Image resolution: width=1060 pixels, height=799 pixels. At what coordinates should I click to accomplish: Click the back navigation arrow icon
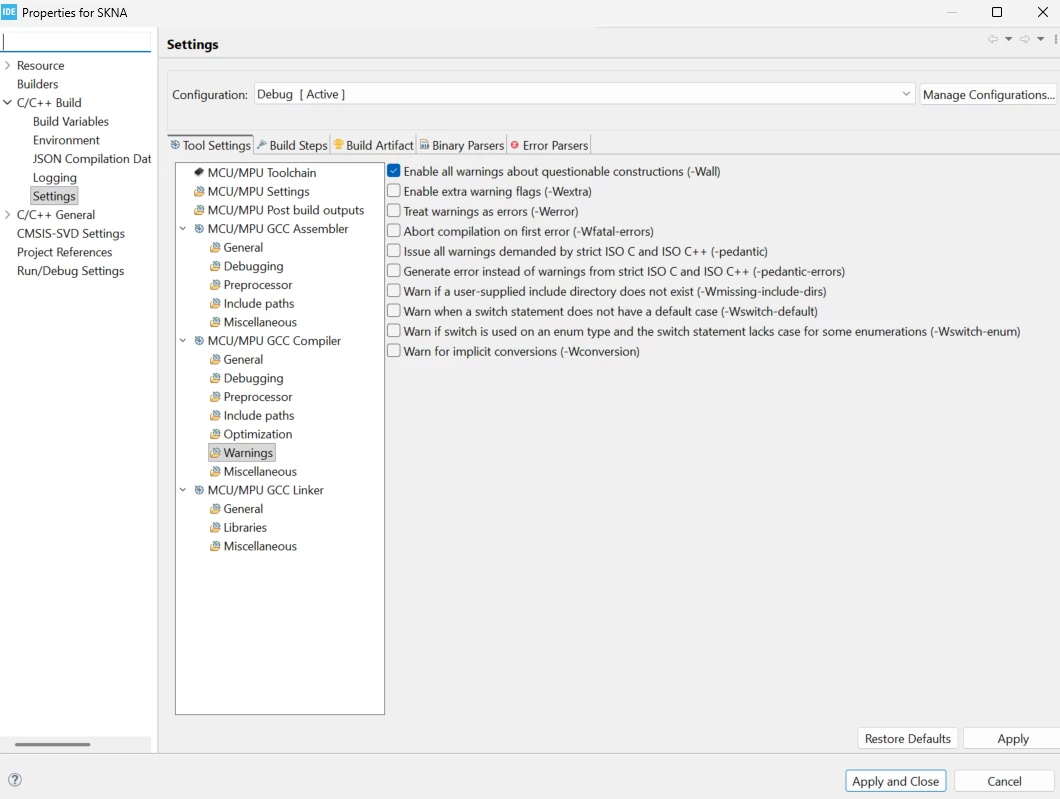coord(992,39)
